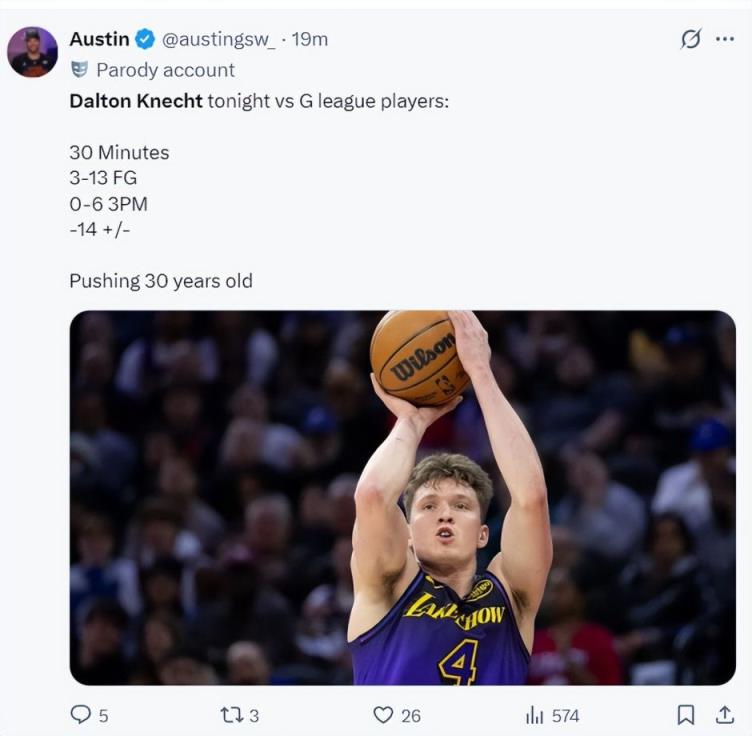Click the like count of 26
The width and height of the screenshot is (752, 736).
pos(411,715)
